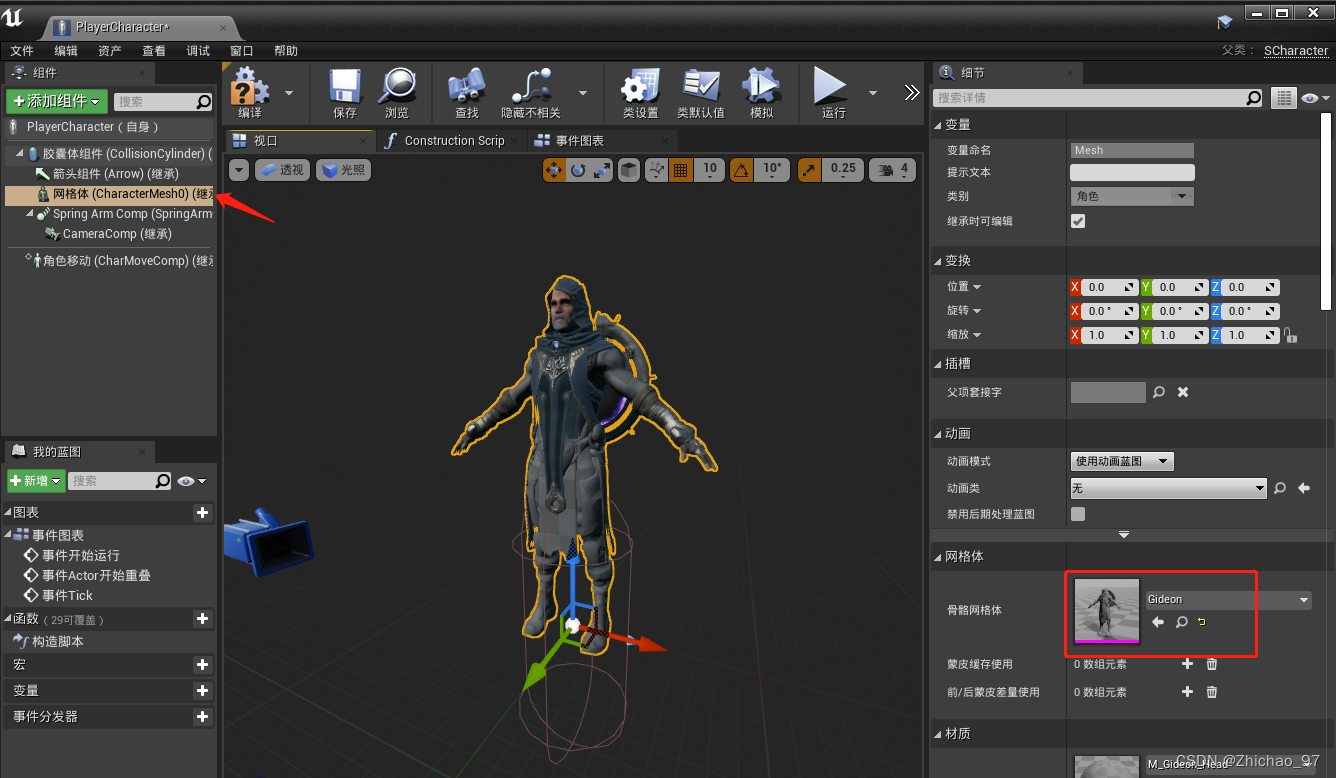Click the 隐藏不相关 (Hide Unrelated) icon
The image size is (1336, 778).
tap(531, 87)
